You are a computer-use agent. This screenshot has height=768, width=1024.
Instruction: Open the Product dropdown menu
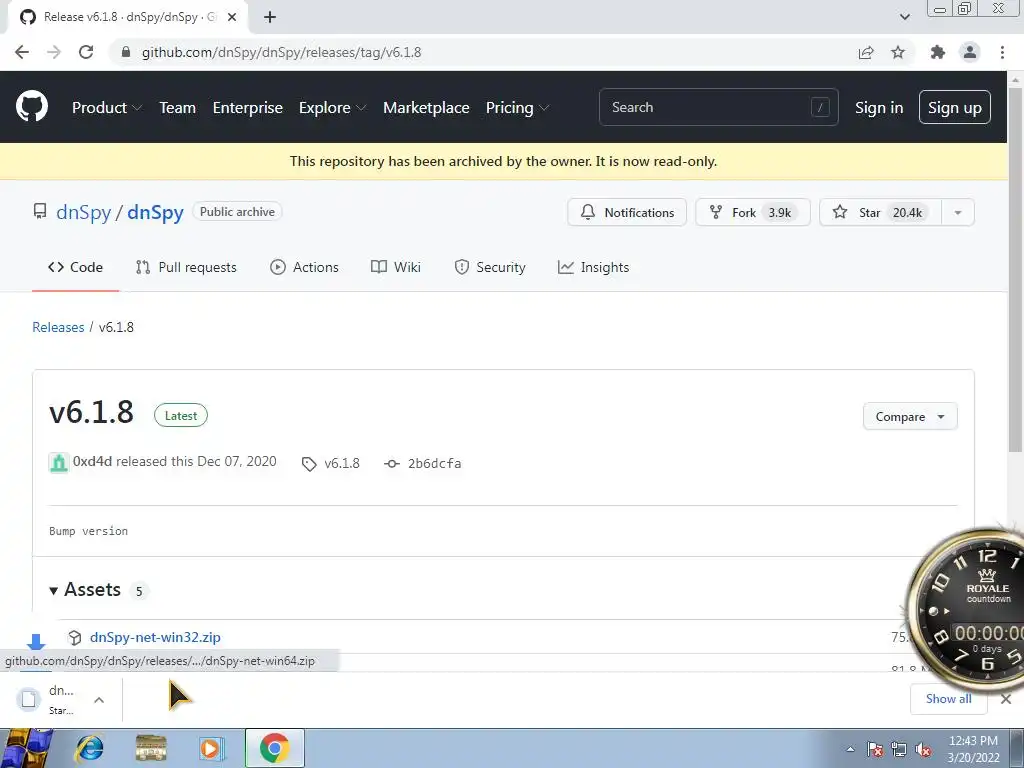tap(106, 108)
